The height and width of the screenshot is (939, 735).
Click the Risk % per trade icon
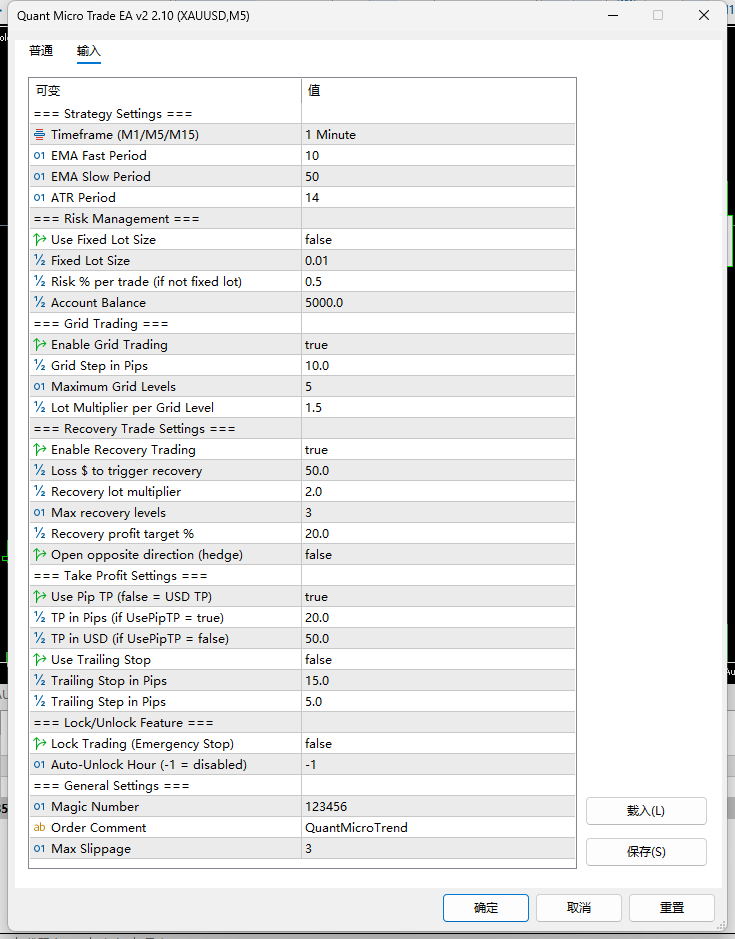click(x=40, y=281)
